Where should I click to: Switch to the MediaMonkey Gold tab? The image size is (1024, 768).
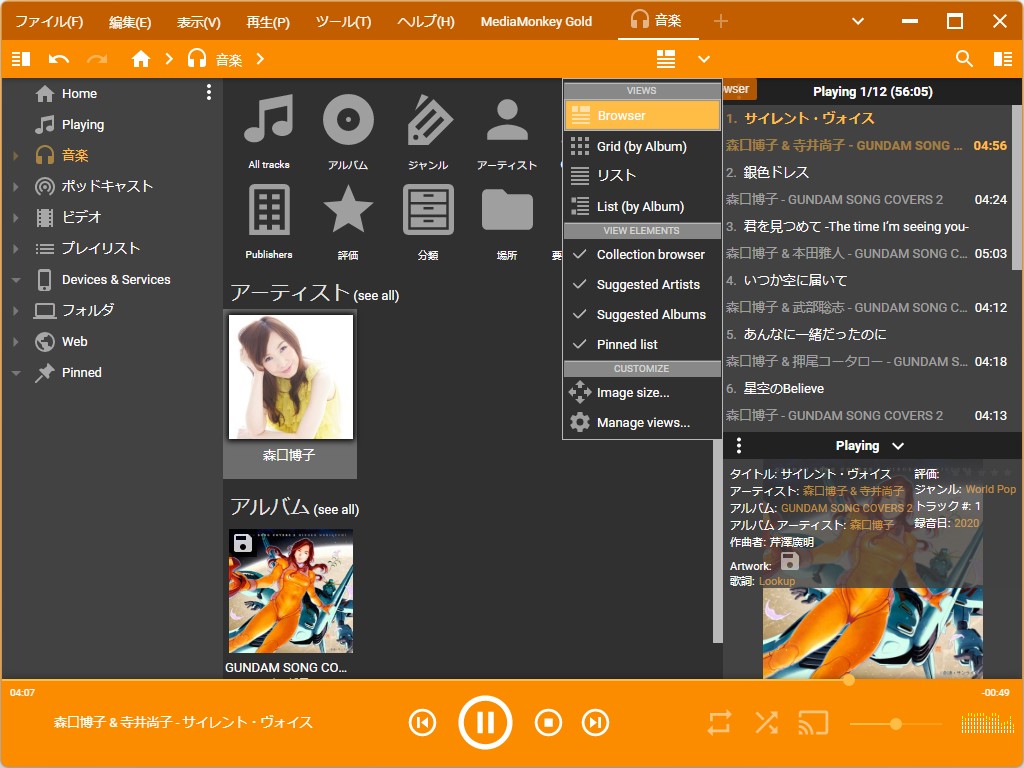(537, 20)
